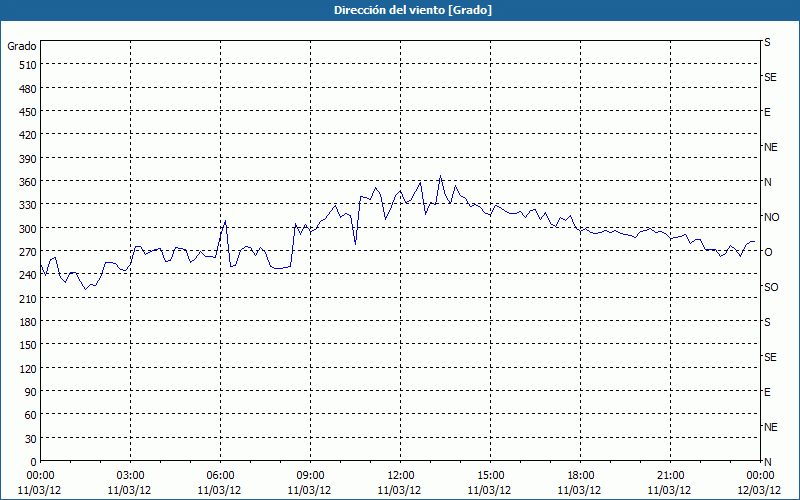
Task: Click the 09:00 time axis label
Action: point(310,476)
